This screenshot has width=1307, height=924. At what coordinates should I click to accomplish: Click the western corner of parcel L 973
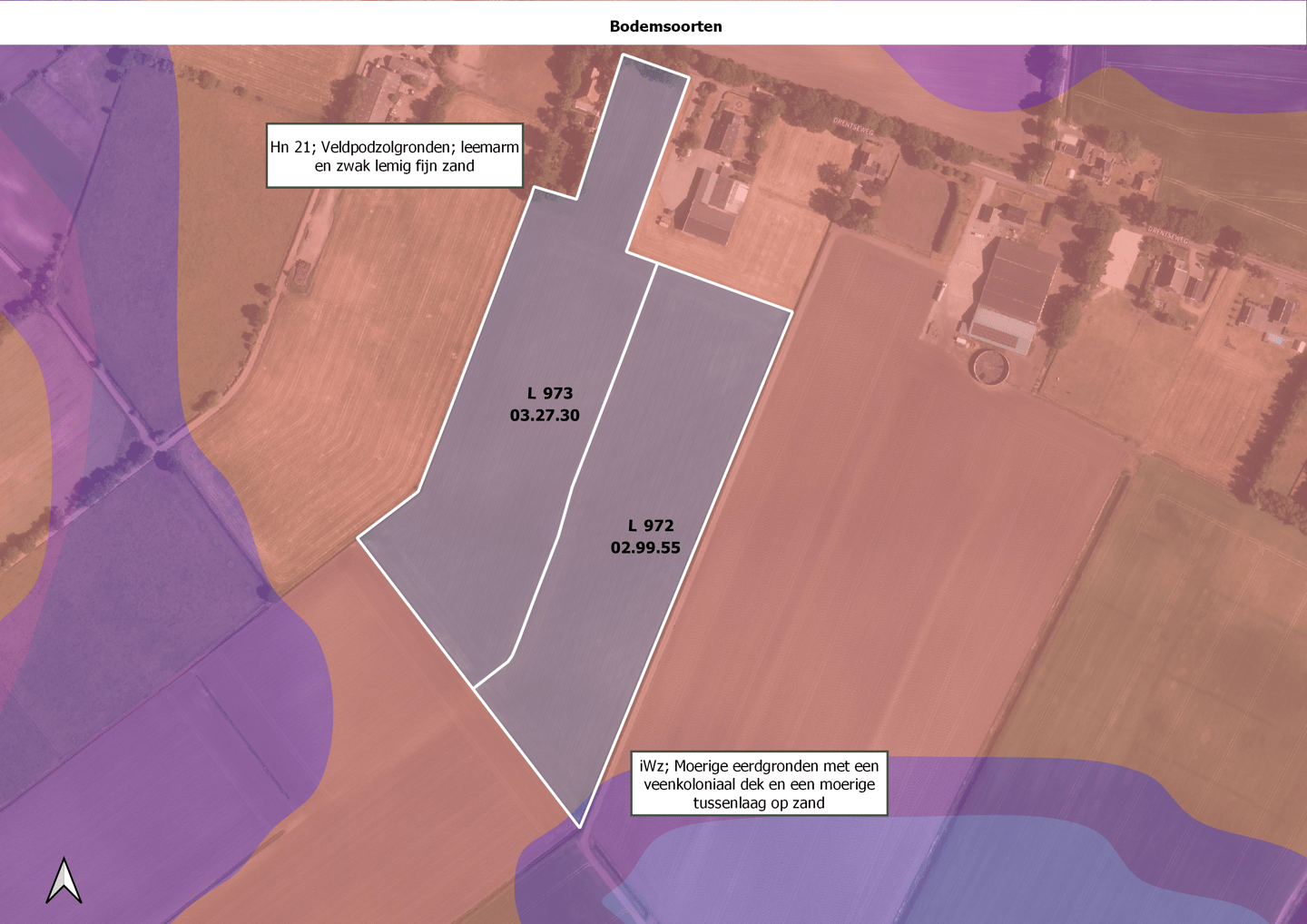359,538
